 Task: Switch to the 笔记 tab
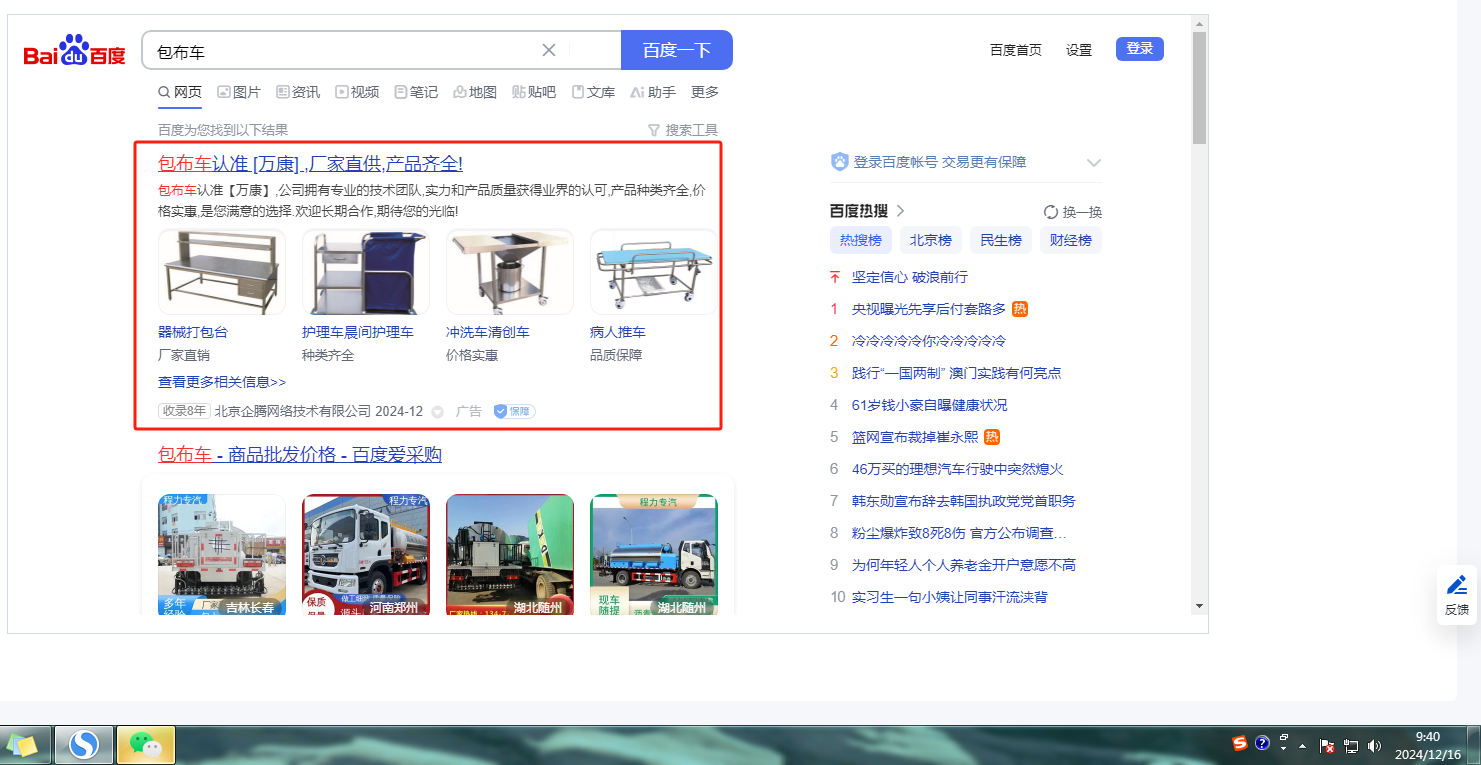pyautogui.click(x=416, y=92)
